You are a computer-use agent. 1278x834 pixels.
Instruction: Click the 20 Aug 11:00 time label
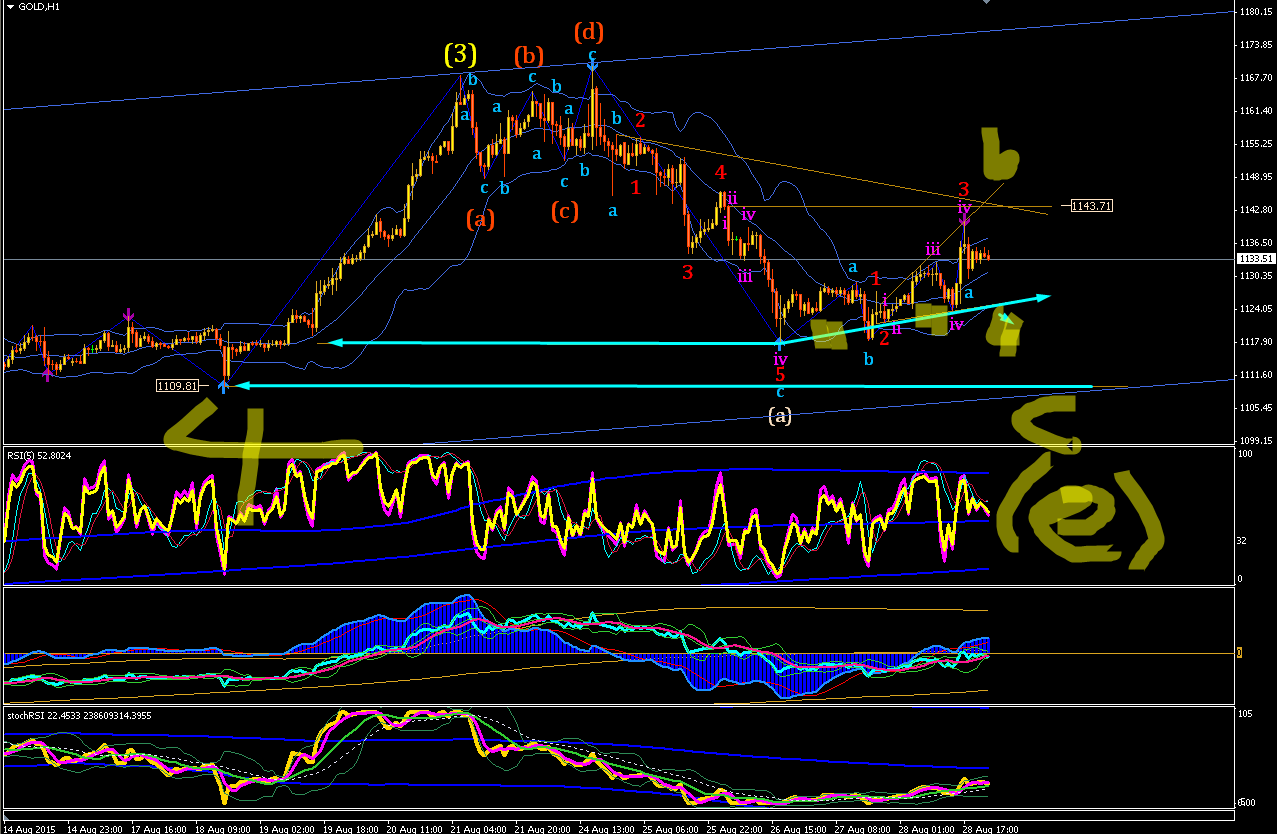tap(415, 828)
